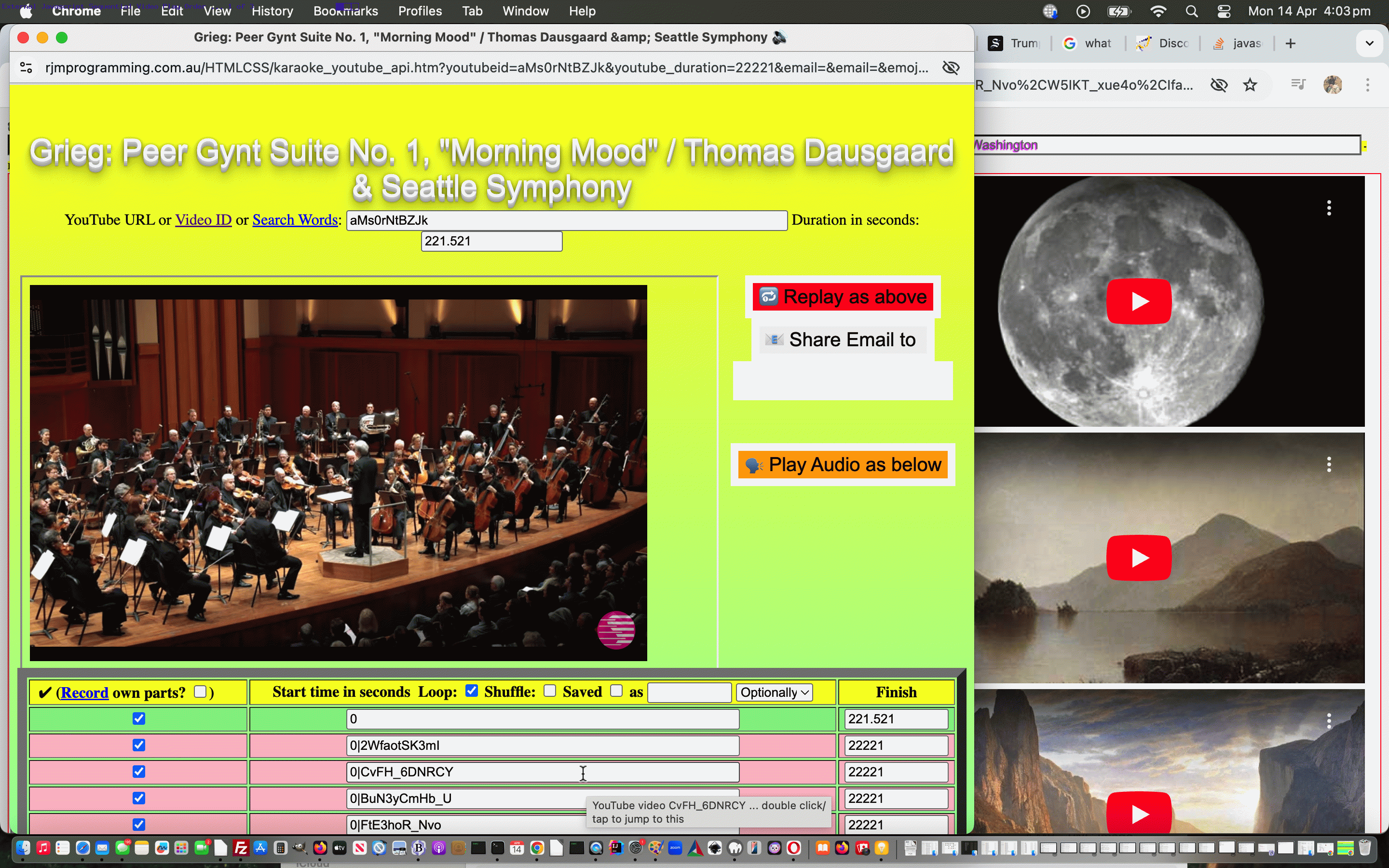
Task: Open the History menu
Action: 272,12
